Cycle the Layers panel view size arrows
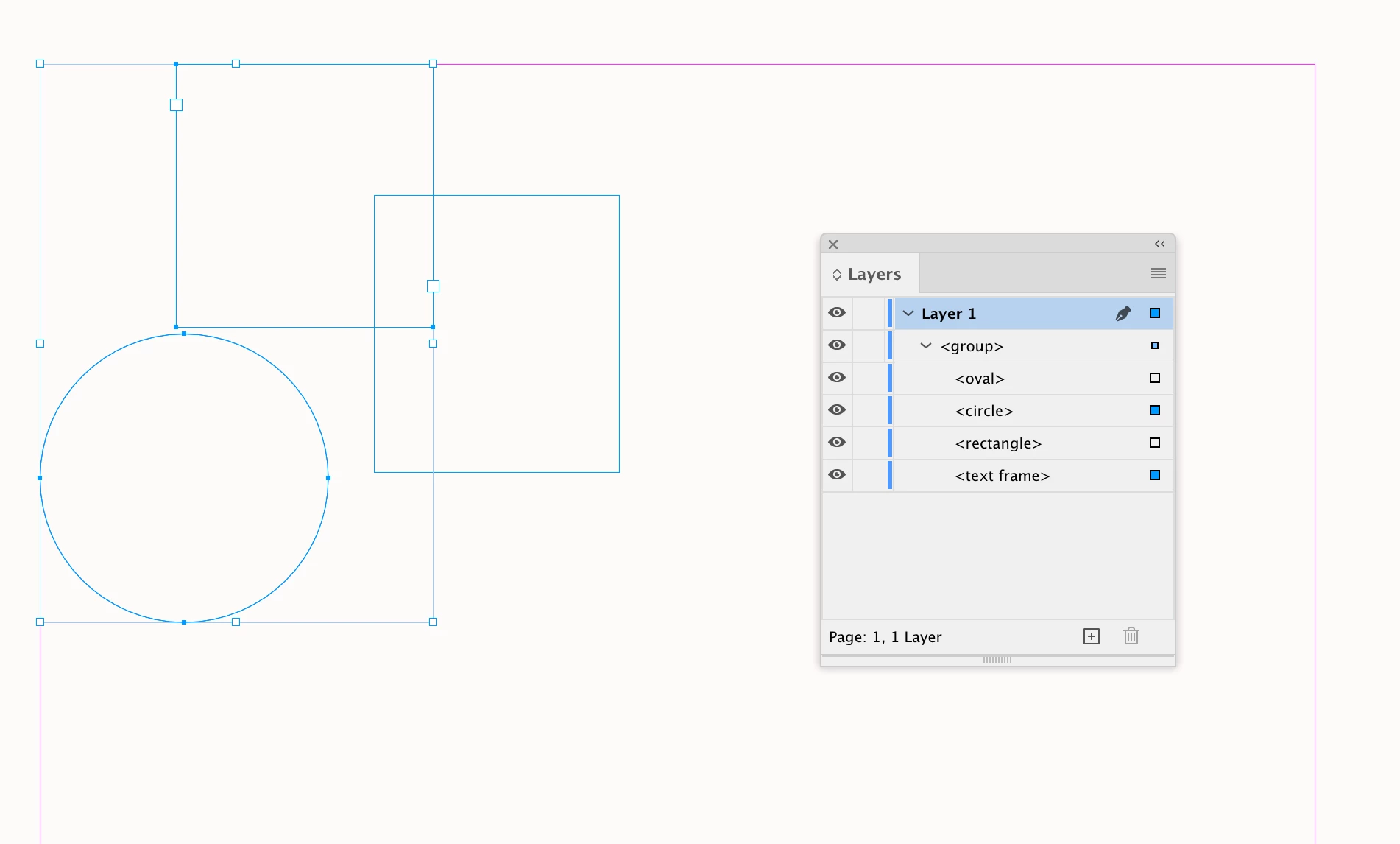This screenshot has height=844, width=1400. (837, 275)
